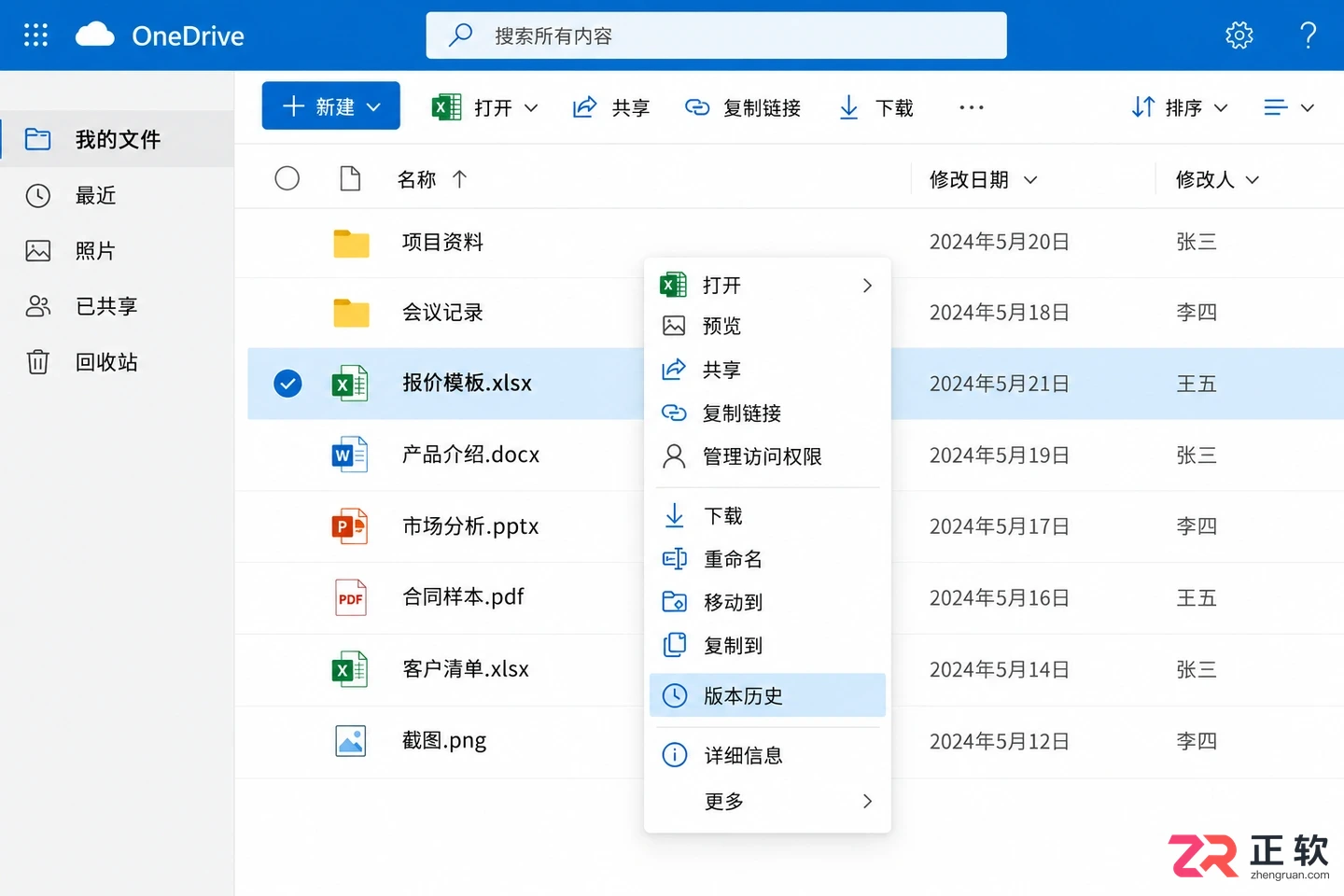Go to 已共享 in sidebar

[117, 306]
